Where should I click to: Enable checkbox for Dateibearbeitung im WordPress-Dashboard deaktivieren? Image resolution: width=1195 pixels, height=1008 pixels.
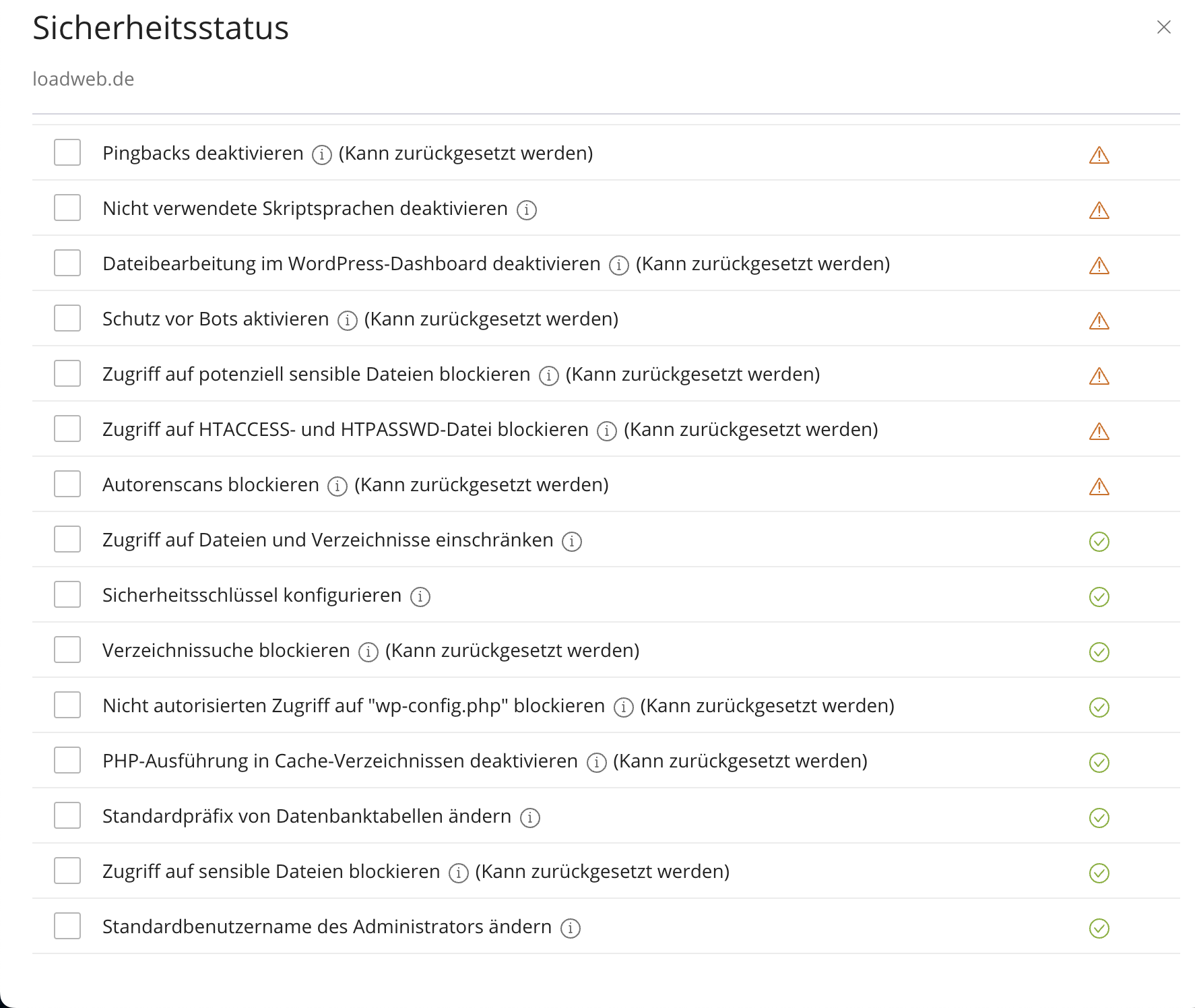click(x=67, y=263)
